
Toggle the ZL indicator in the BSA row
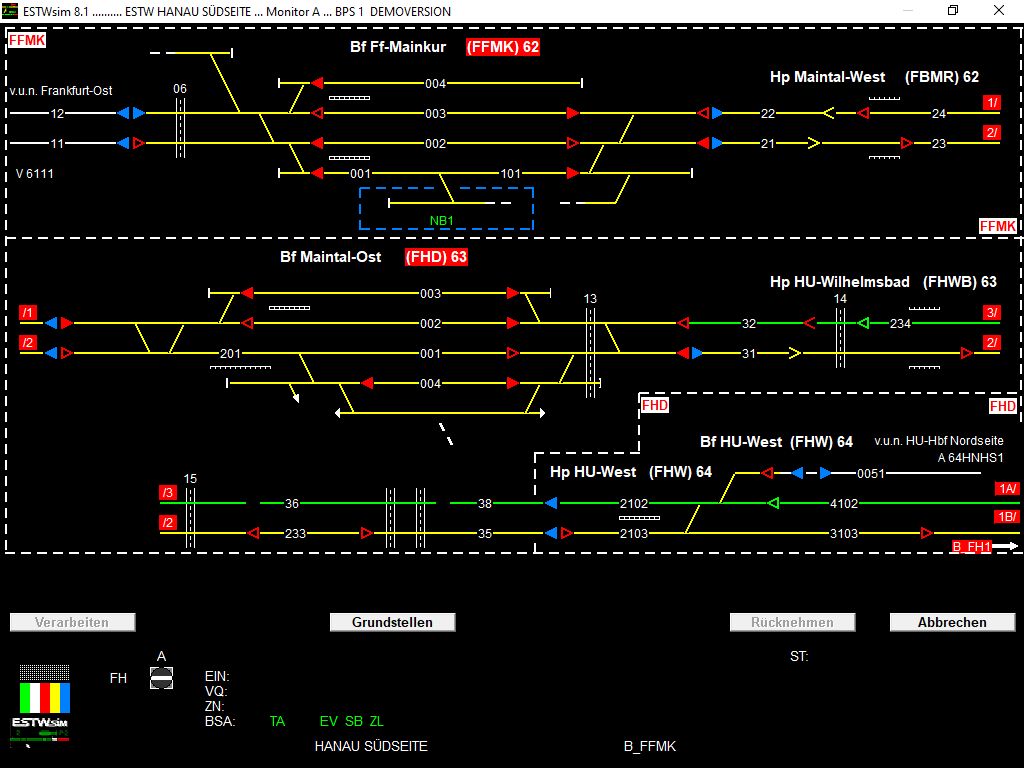tap(377, 721)
